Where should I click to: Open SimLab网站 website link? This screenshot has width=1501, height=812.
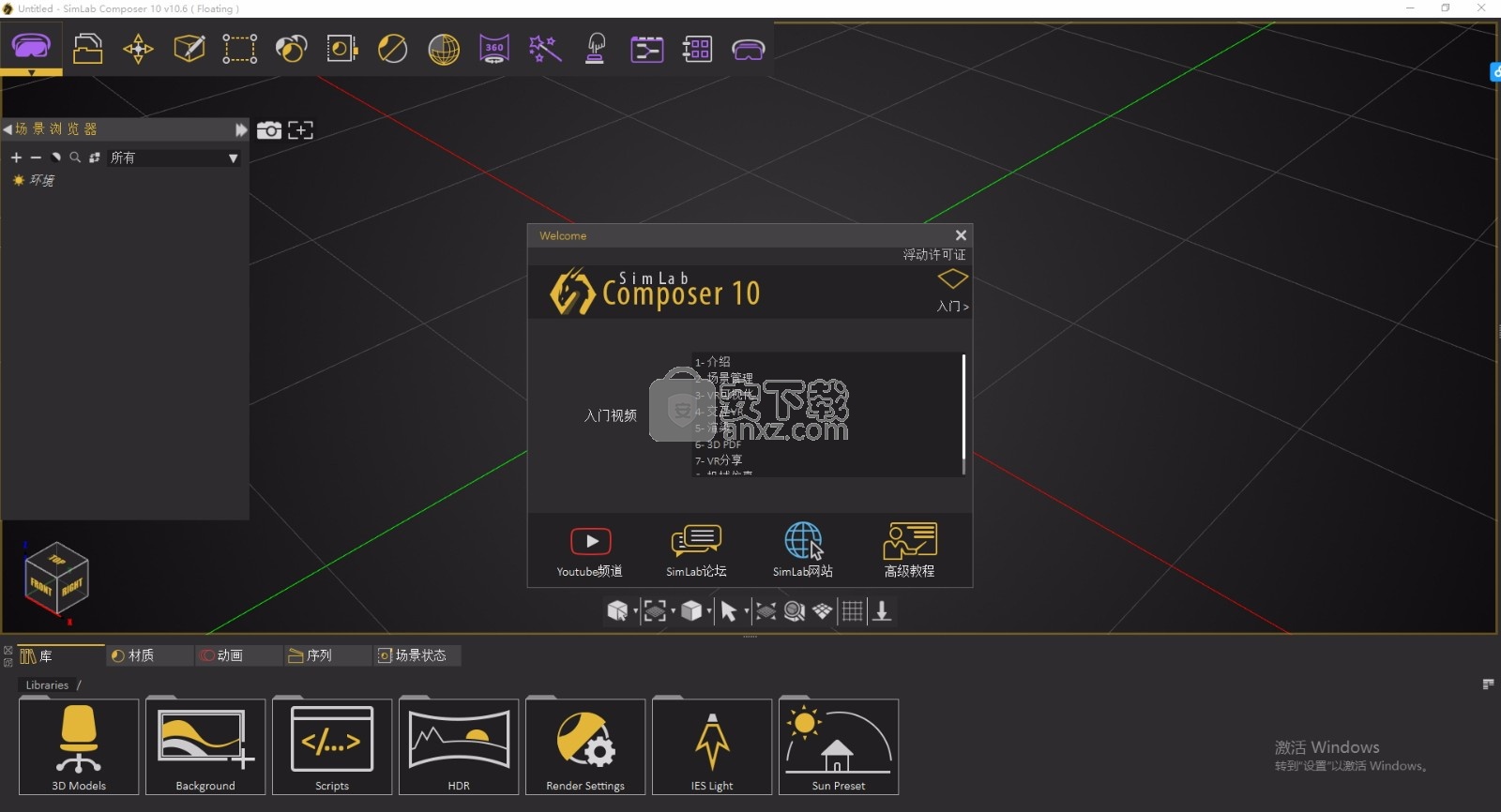[803, 550]
